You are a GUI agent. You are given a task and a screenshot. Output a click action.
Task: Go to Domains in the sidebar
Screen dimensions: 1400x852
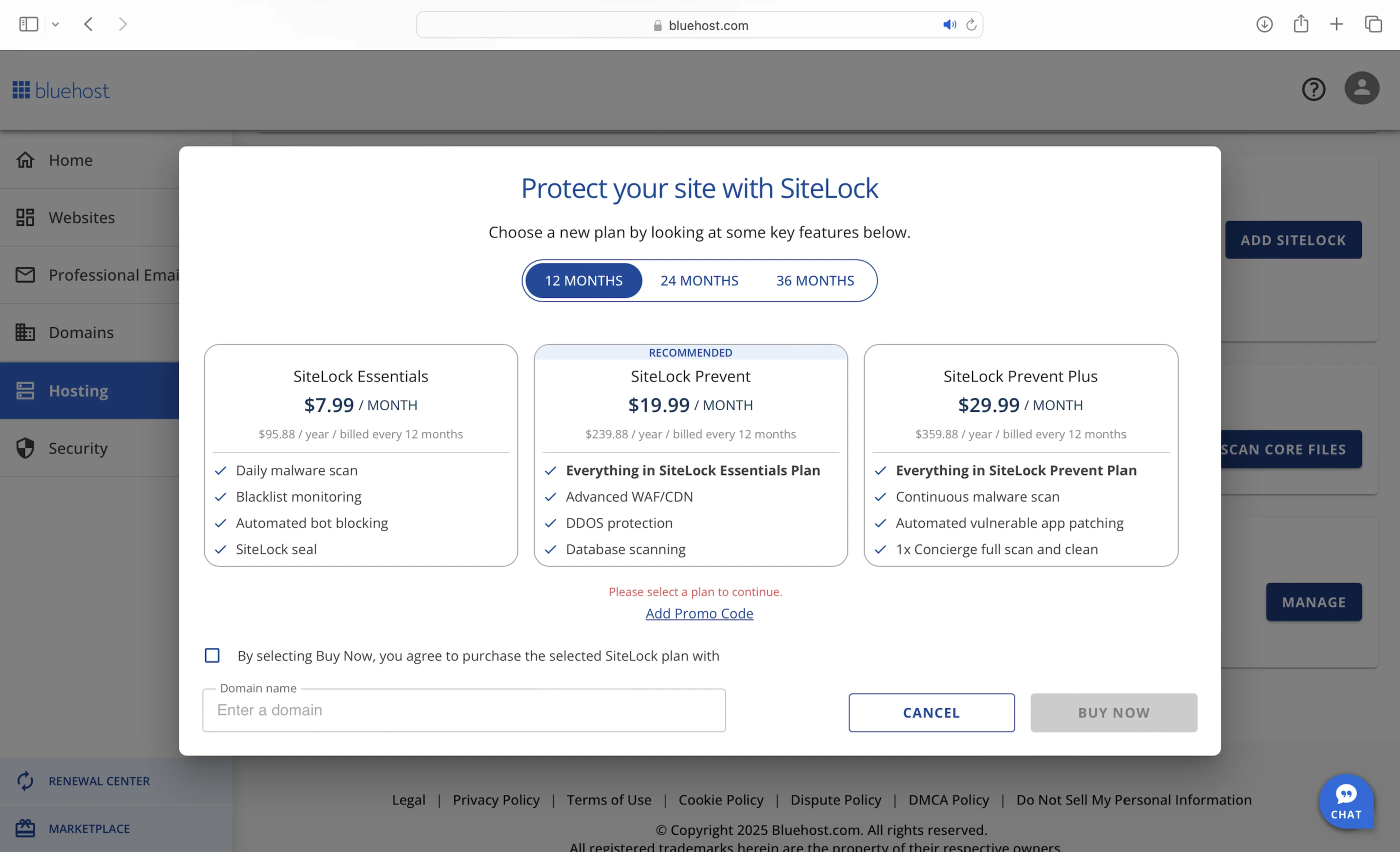pyautogui.click(x=81, y=332)
